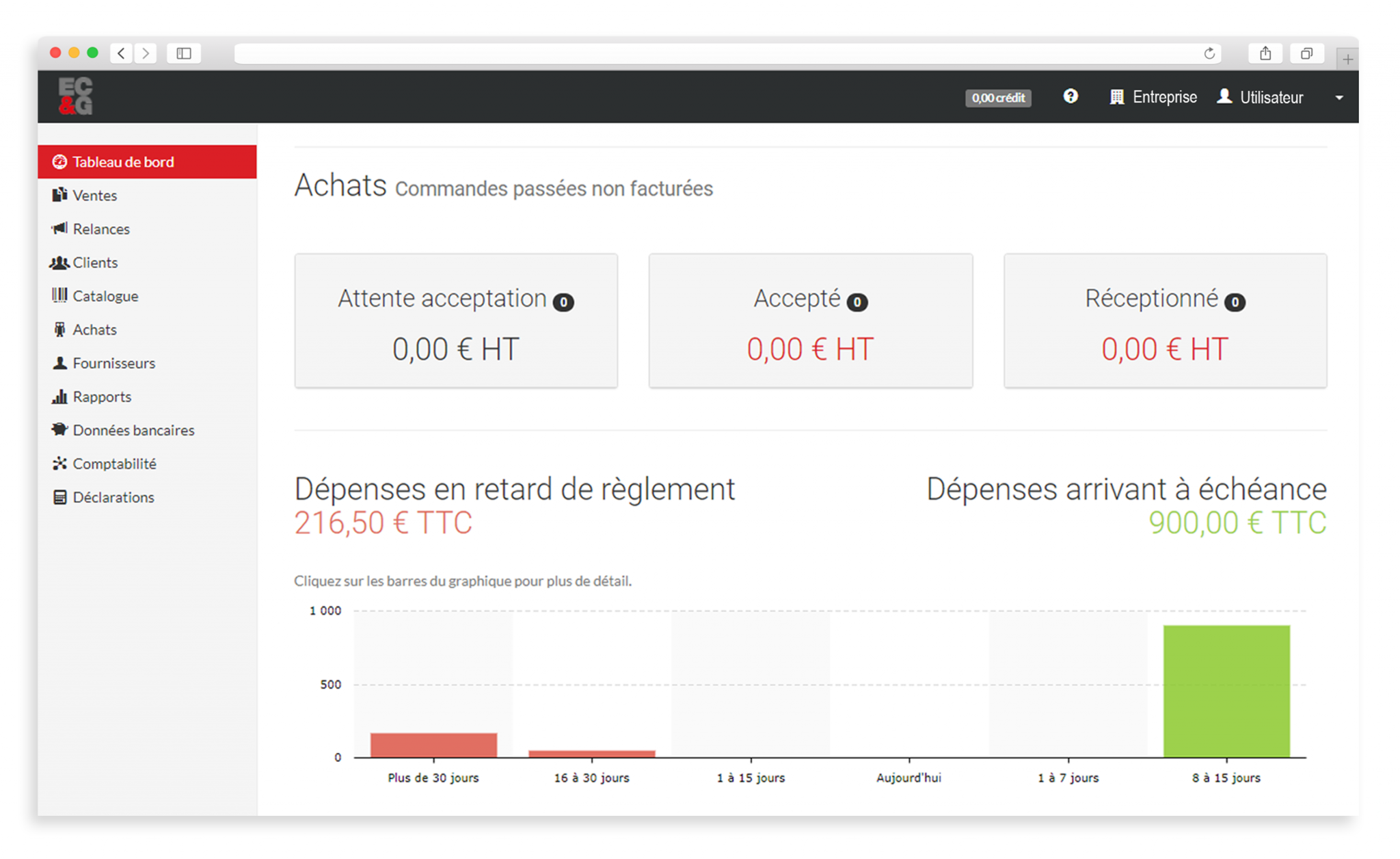This screenshot has width=1400, height=859.
Task: Open the Accepté card
Action: 811,321
